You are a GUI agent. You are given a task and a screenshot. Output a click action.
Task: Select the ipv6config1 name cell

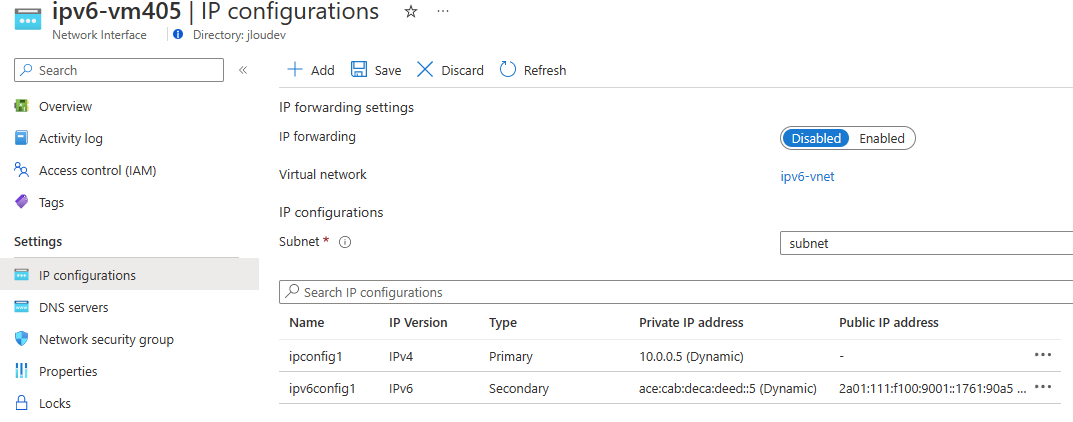323,388
